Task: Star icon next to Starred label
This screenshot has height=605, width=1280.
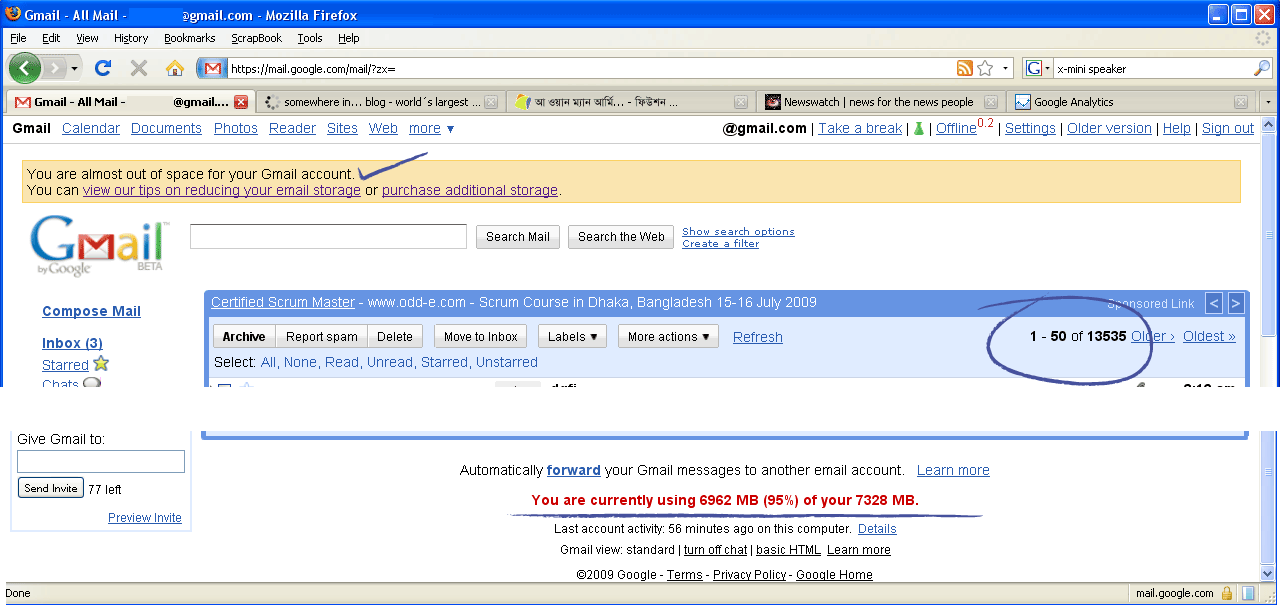Action: click(x=101, y=364)
